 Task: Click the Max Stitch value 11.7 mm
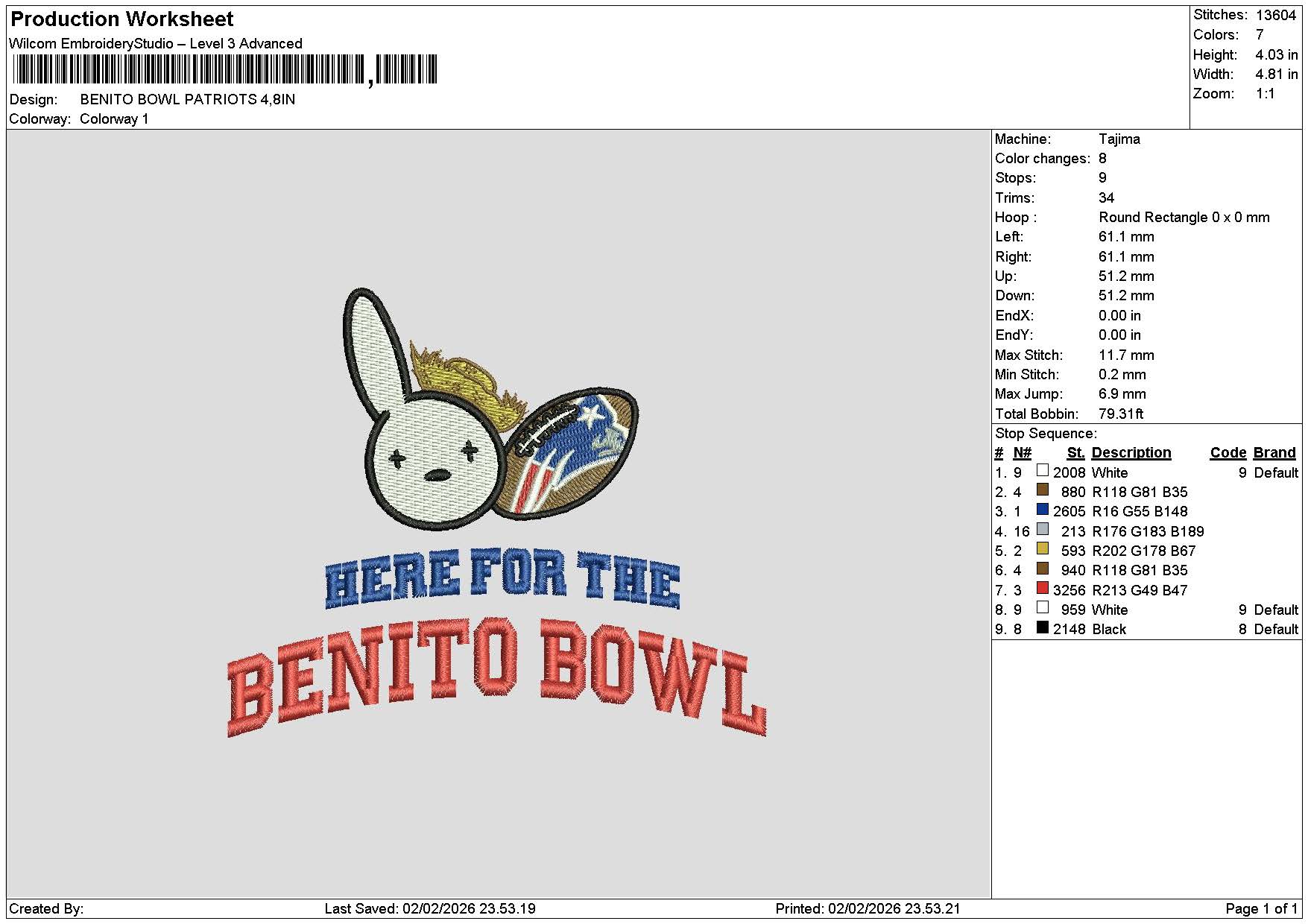click(1126, 355)
